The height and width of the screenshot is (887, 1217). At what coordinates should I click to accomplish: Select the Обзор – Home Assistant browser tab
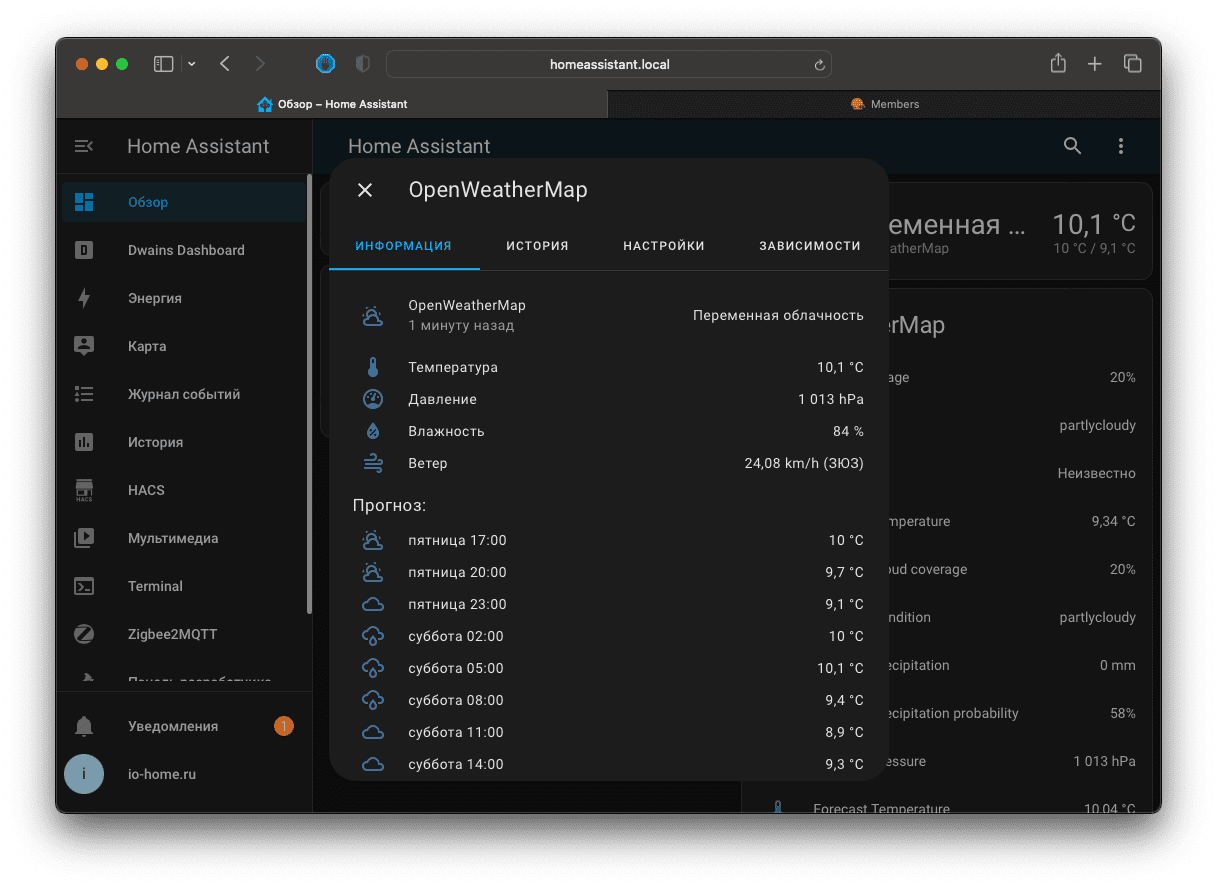332,104
